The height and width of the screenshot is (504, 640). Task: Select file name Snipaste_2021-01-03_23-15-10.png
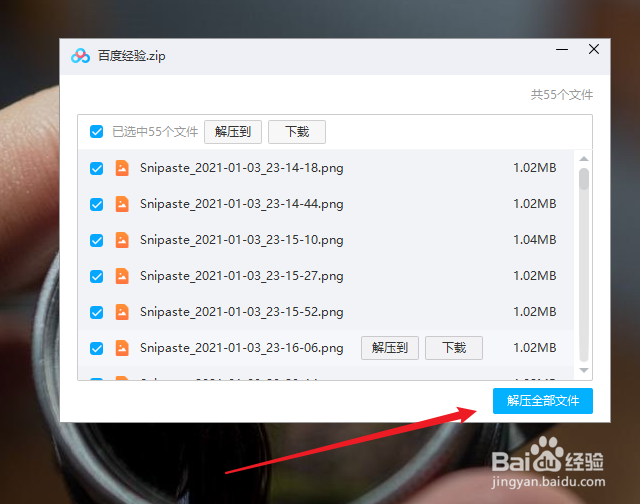242,240
